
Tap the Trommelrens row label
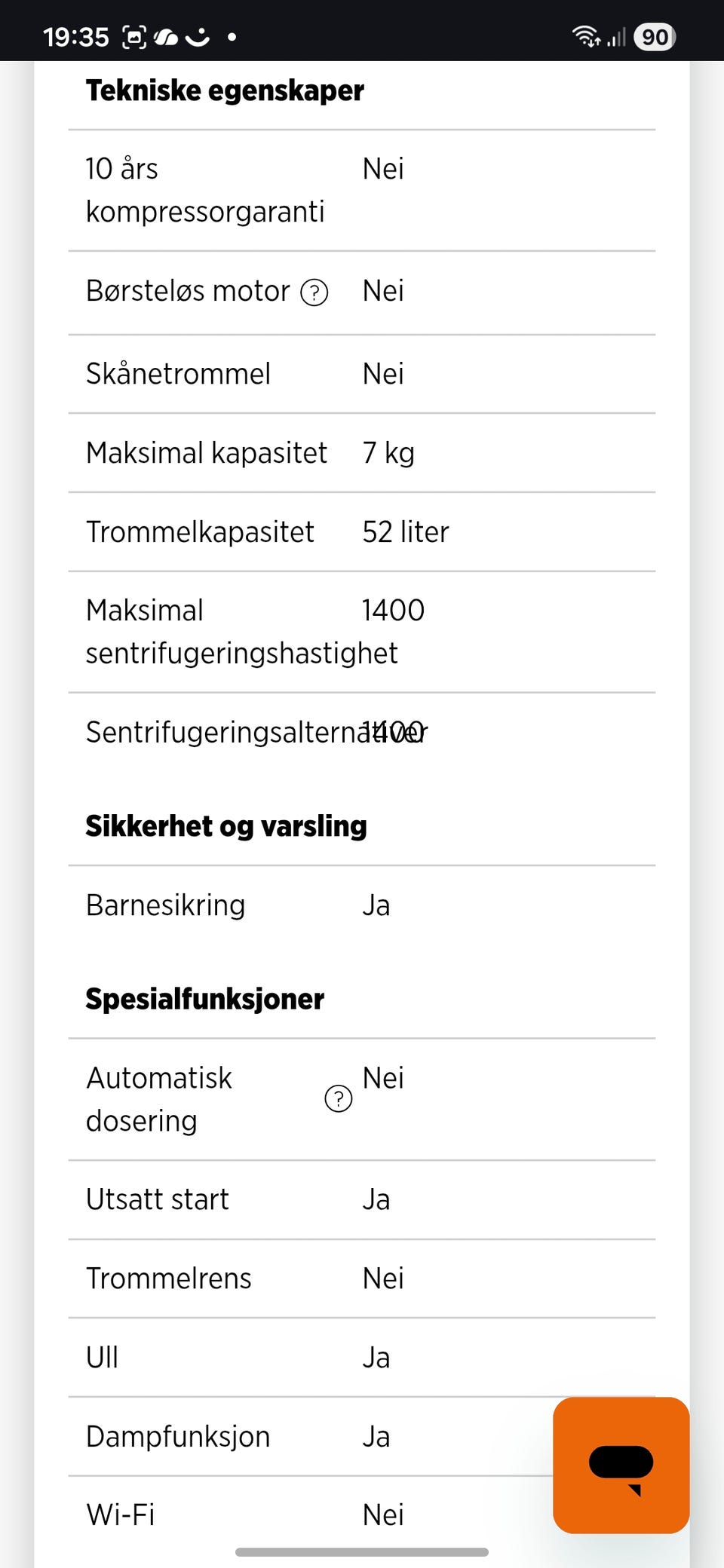coord(168,1279)
